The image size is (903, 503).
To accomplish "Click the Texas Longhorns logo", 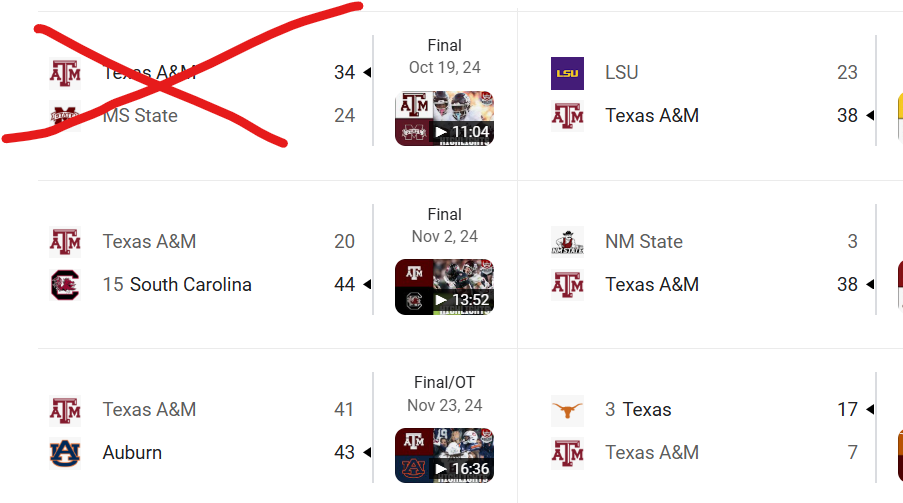I will (x=567, y=410).
